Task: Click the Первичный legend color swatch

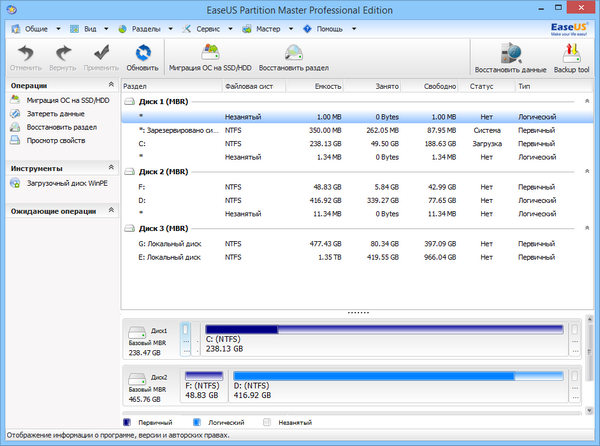Action: click(x=127, y=422)
